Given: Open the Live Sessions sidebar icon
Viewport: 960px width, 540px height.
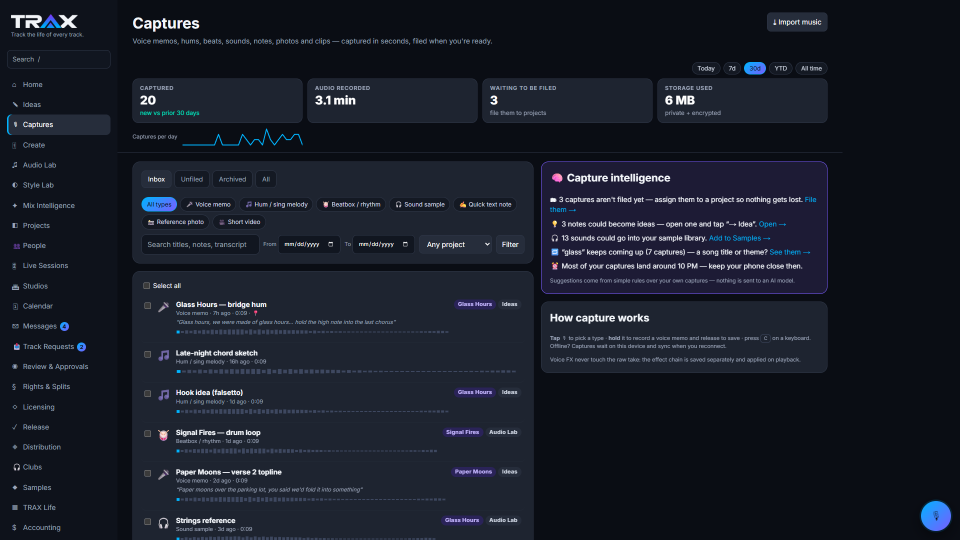Looking at the screenshot, I should [x=15, y=266].
